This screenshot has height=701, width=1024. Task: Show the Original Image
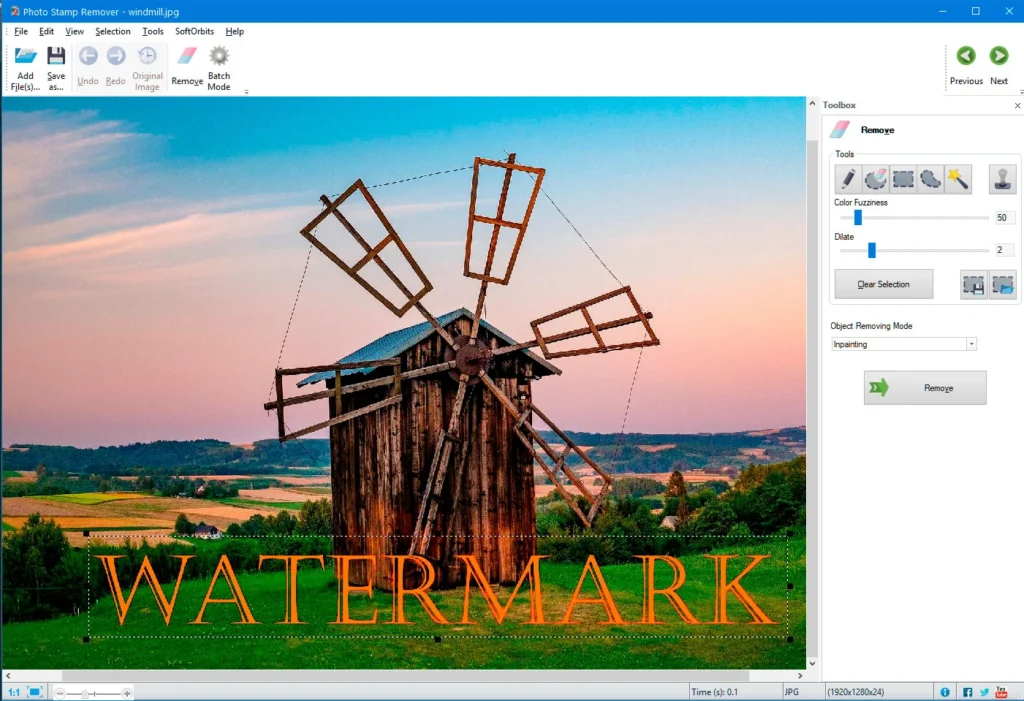point(146,66)
